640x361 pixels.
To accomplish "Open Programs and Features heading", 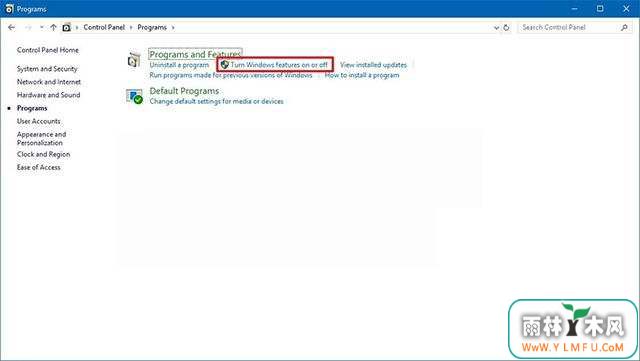I will [x=195, y=54].
